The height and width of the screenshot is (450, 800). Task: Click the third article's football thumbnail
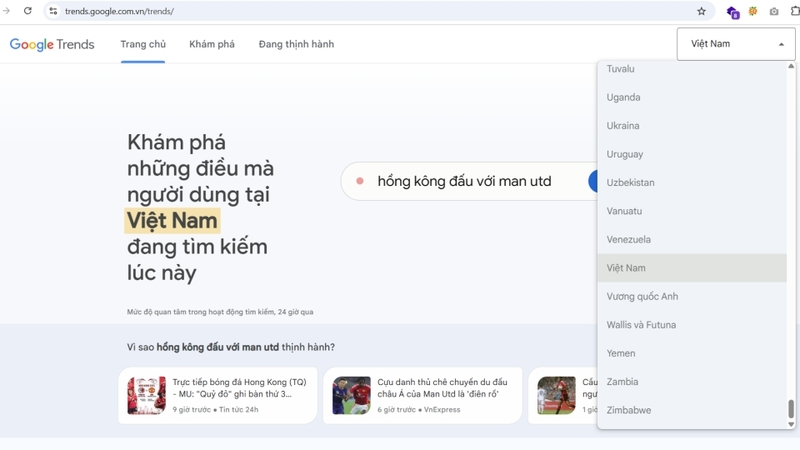click(x=557, y=395)
